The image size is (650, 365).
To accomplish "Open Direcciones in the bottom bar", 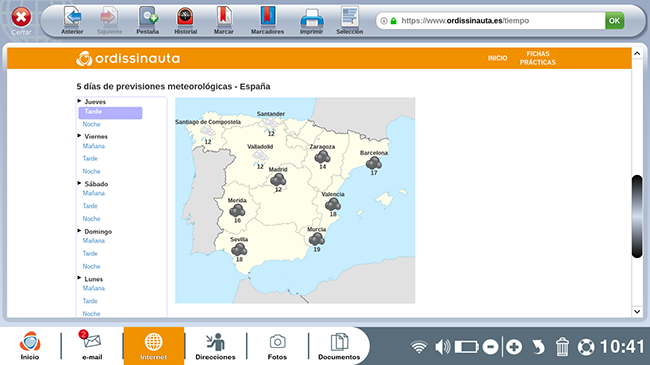I will [215, 346].
